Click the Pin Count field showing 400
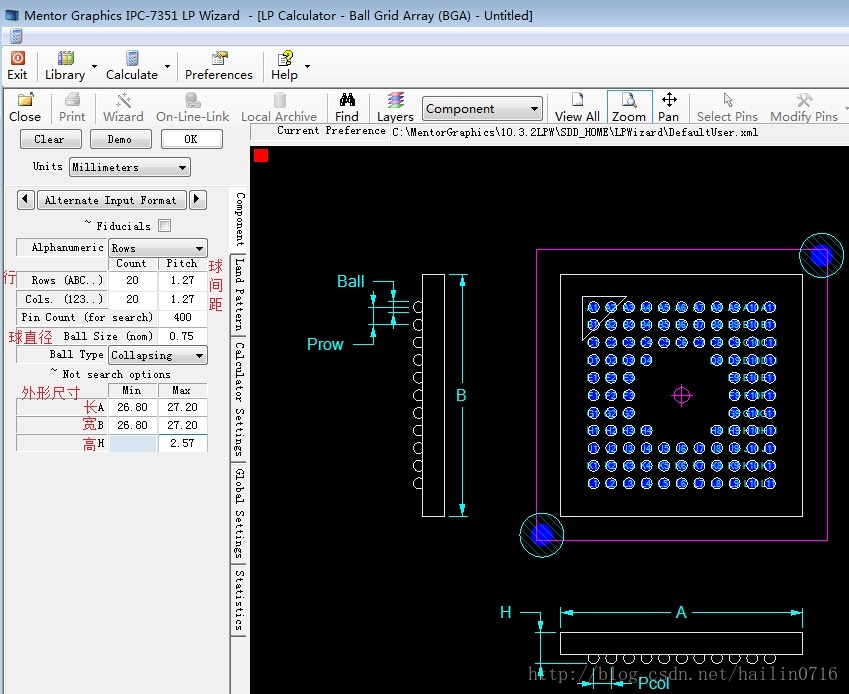The height and width of the screenshot is (694, 849). point(182,317)
